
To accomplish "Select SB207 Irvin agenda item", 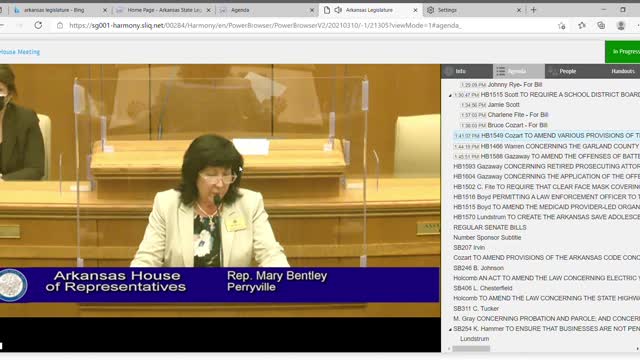I will (x=469, y=247).
